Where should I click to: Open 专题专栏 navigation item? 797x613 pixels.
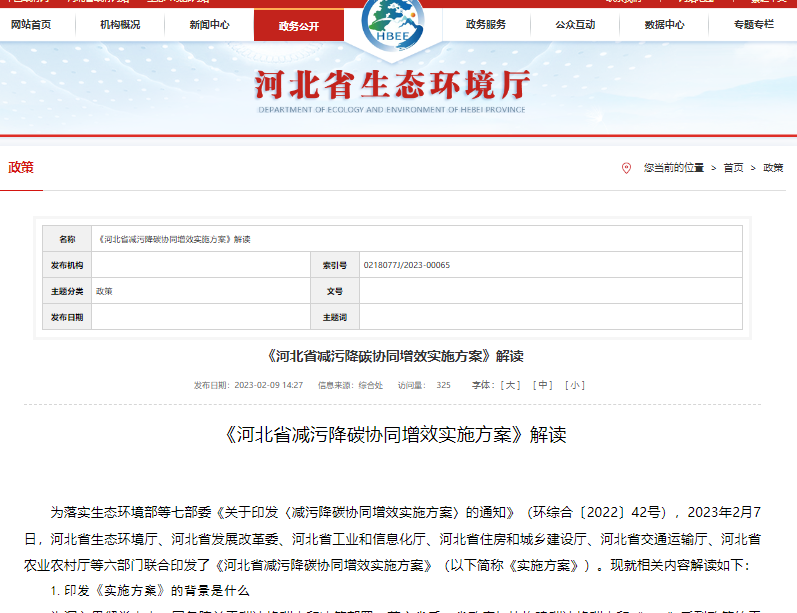(x=754, y=24)
